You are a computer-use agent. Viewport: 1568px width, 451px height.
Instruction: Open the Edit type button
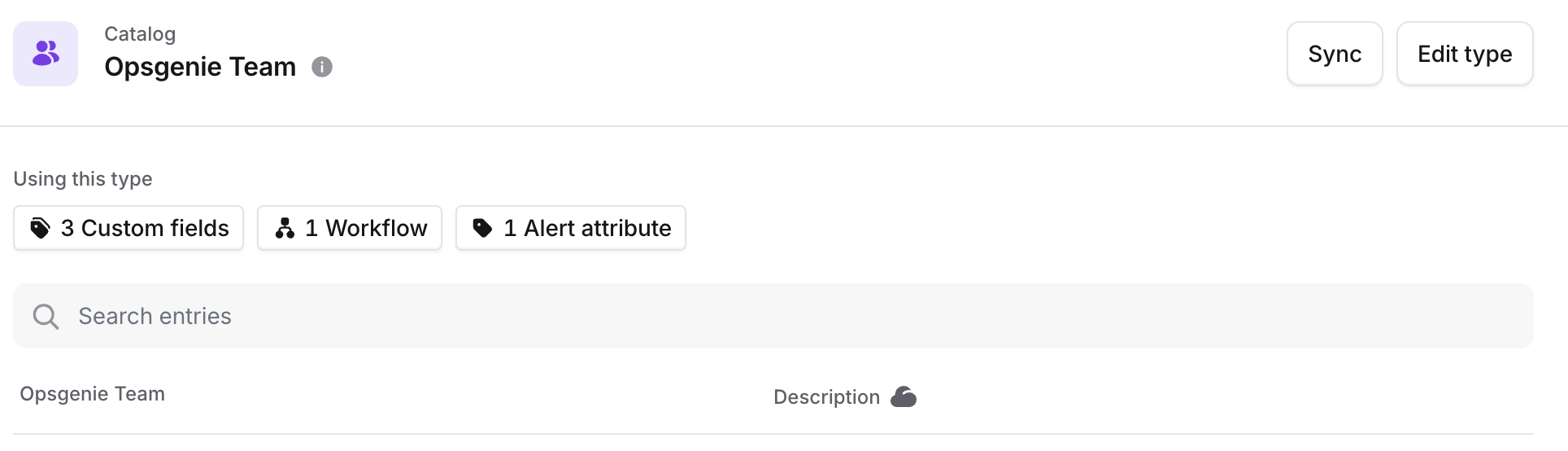[x=1464, y=54]
